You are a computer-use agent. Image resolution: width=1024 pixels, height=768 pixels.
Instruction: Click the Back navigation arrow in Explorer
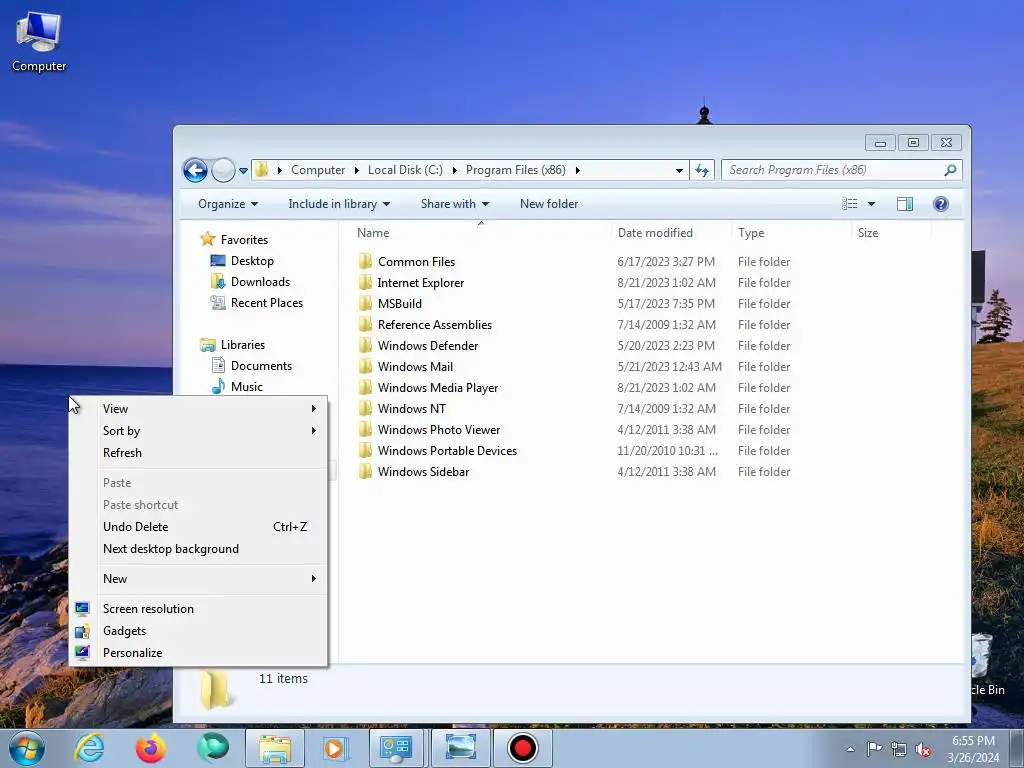195,170
